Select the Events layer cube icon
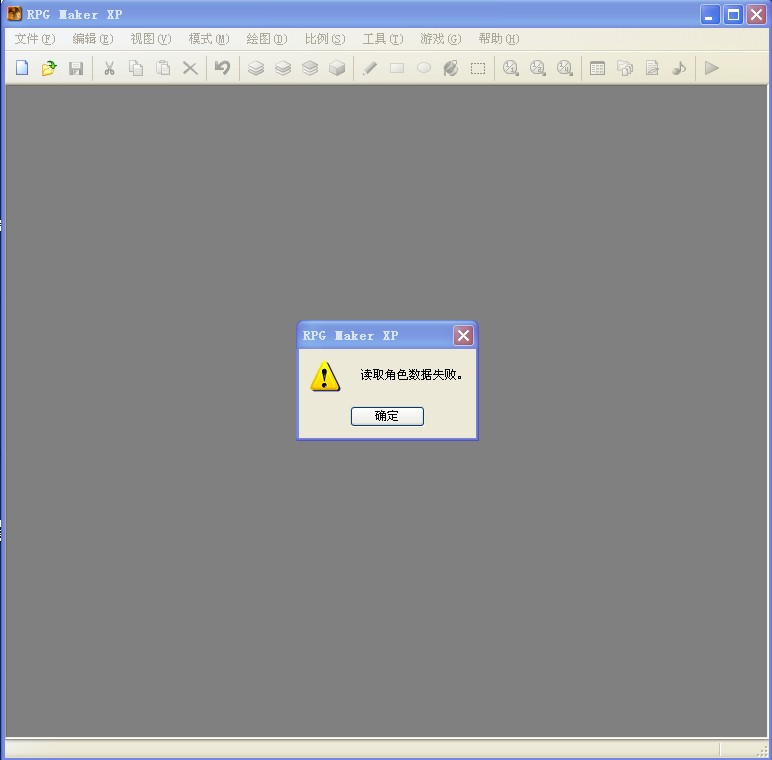The height and width of the screenshot is (760, 772). 337,68
